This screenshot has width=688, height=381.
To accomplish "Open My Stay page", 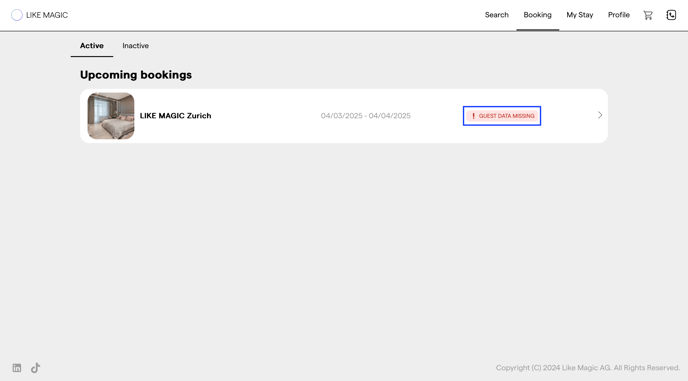I will point(580,15).
